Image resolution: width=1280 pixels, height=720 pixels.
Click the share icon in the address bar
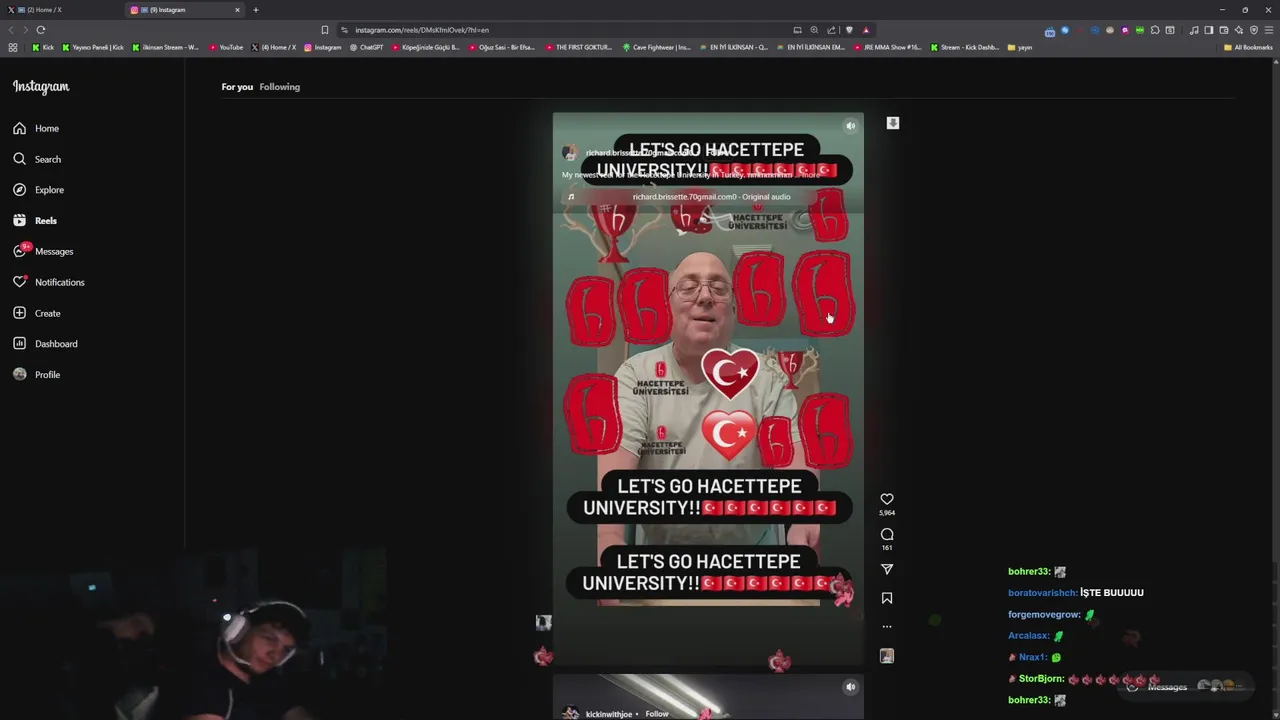[831, 30]
